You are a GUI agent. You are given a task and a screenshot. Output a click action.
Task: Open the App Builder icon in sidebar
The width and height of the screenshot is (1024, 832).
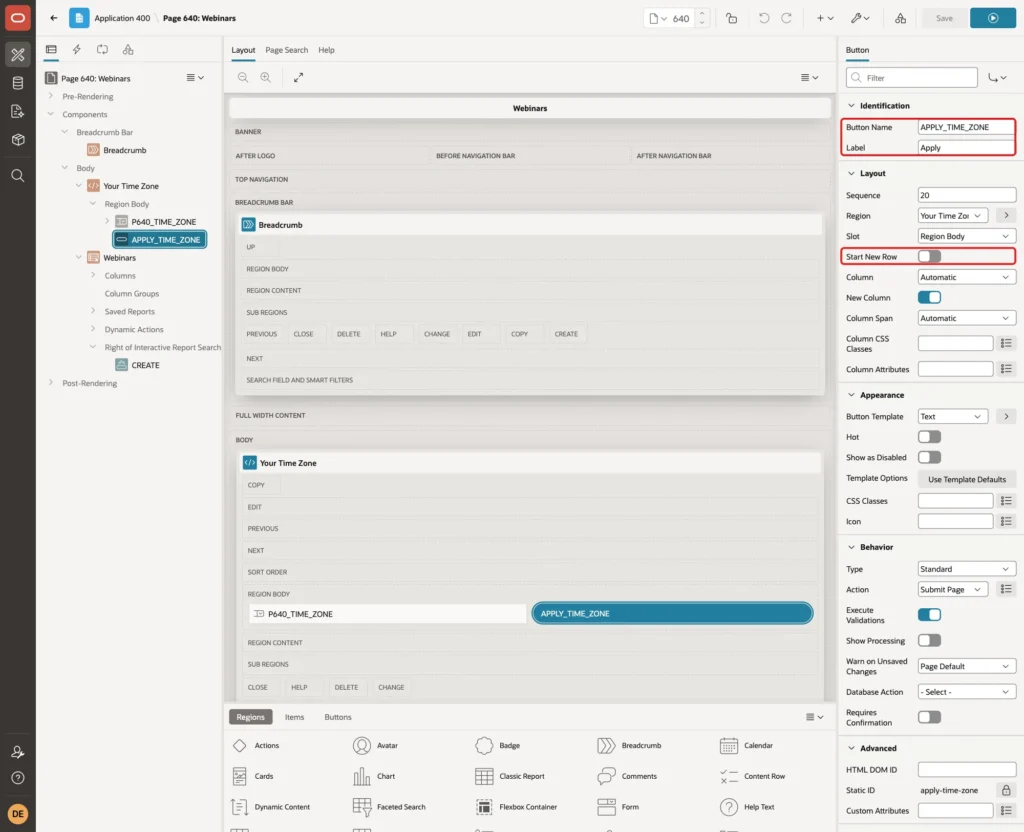[18, 55]
